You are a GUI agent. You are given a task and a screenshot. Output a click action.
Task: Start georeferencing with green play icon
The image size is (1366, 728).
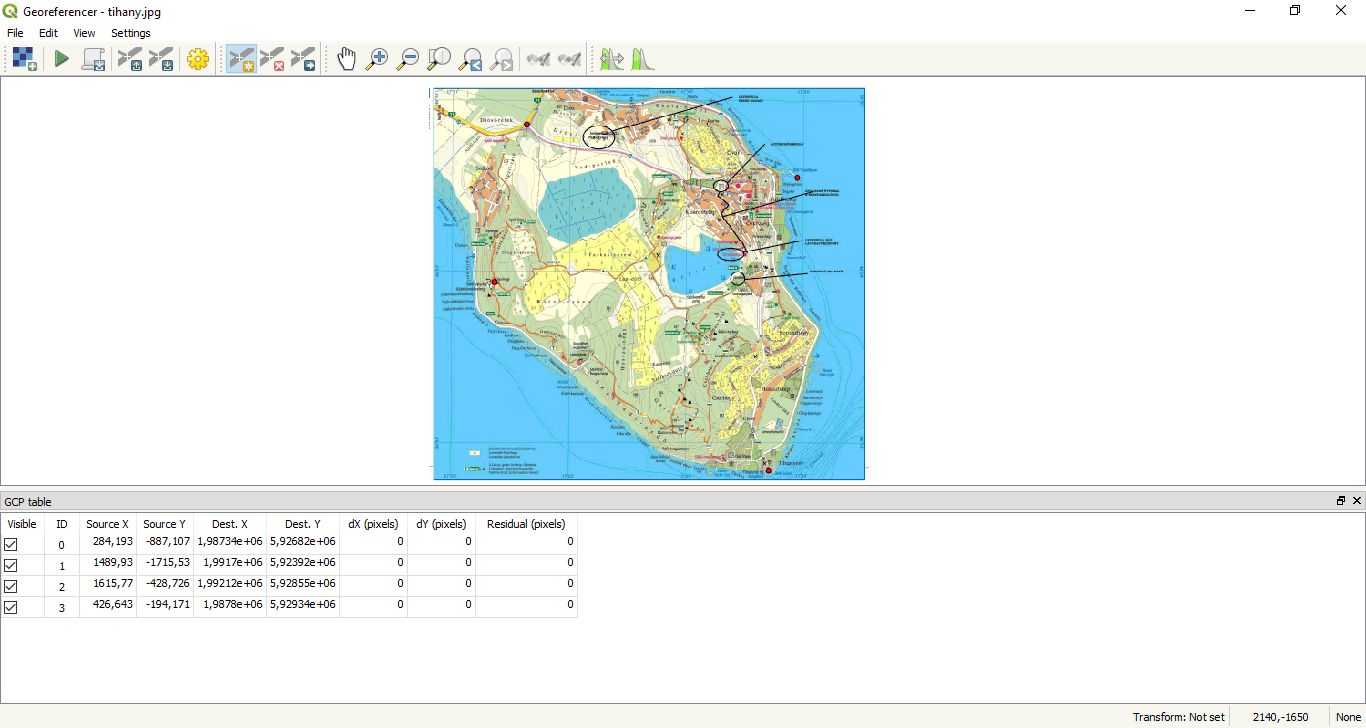tap(62, 59)
